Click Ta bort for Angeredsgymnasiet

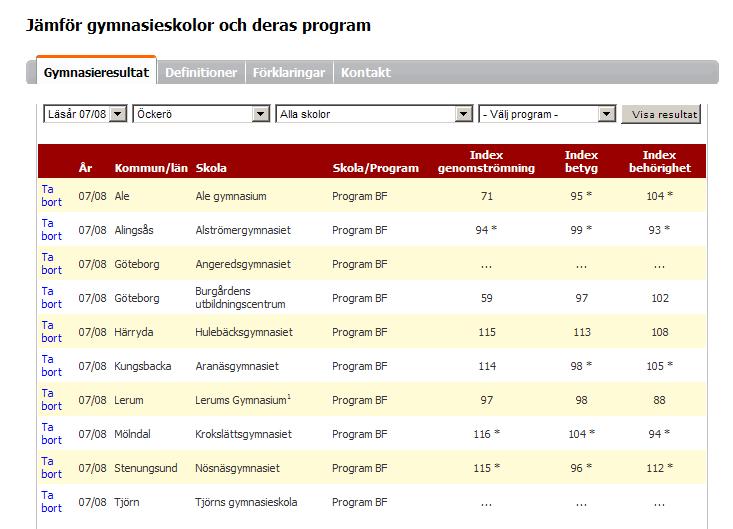[x=51, y=264]
